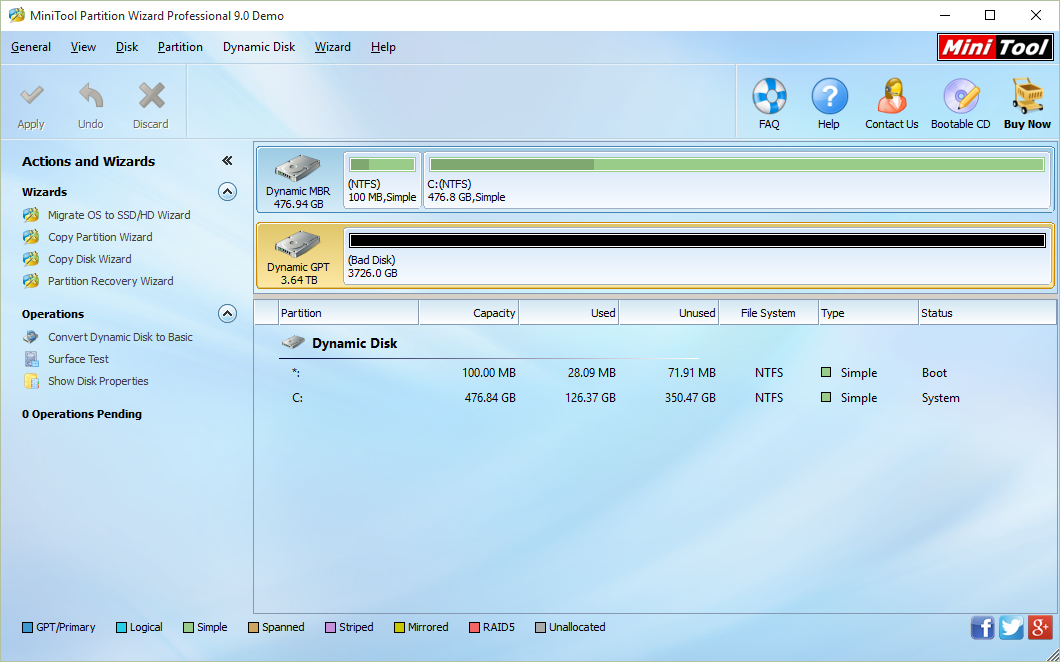Select the Dynamic GPT disk icon
Image resolution: width=1060 pixels, height=662 pixels.
click(x=298, y=245)
